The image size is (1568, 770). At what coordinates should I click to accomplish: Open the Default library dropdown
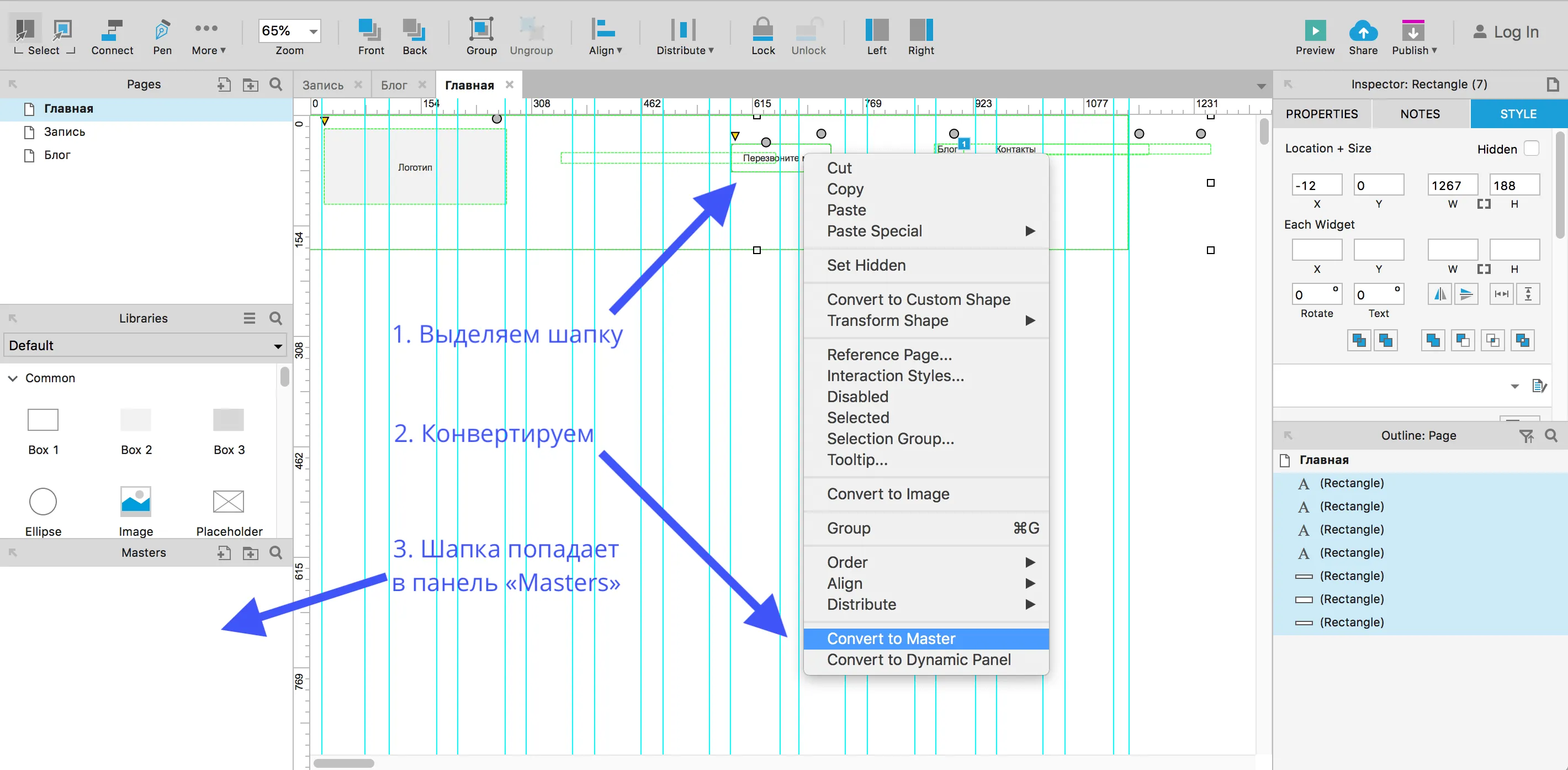[x=145, y=345]
